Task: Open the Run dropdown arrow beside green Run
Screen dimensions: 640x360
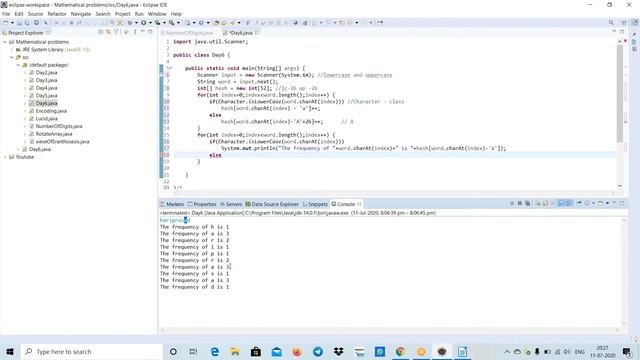Action: pyautogui.click(x=150, y=23)
